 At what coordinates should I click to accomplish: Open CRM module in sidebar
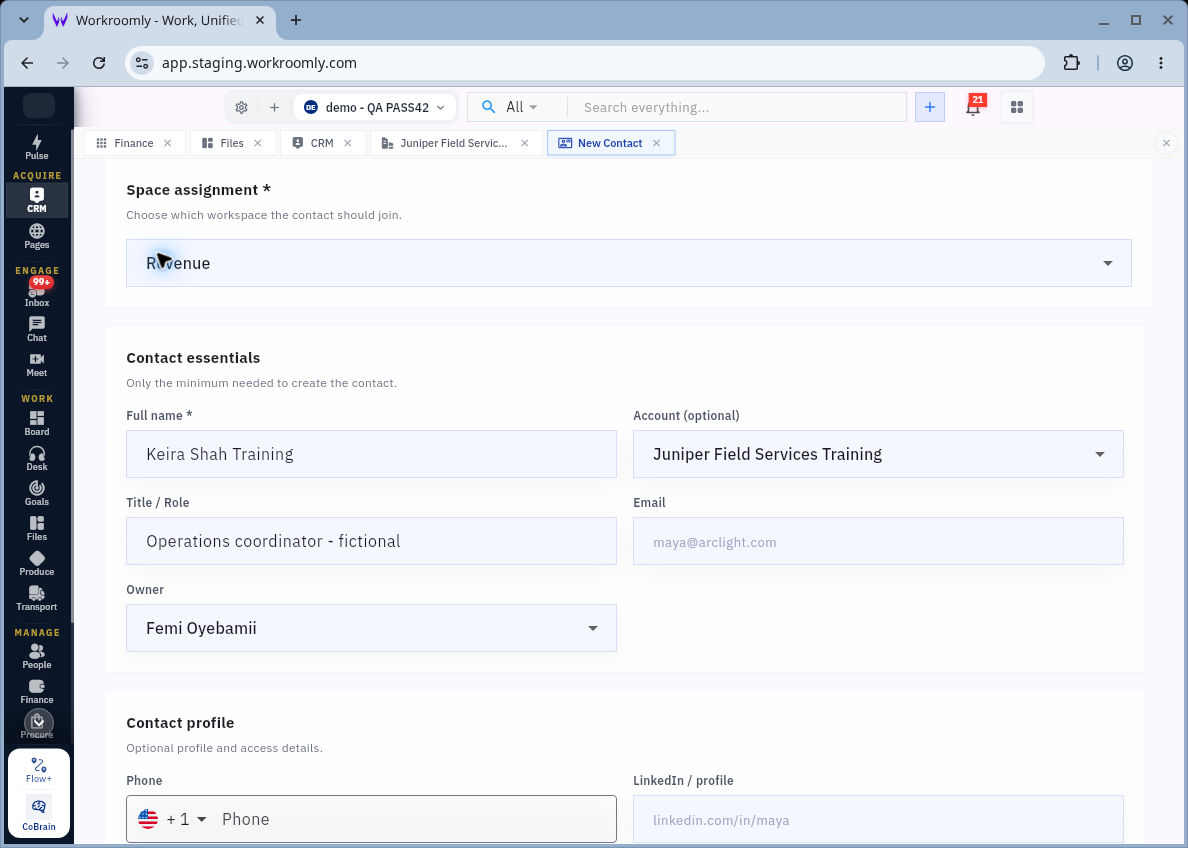(36, 200)
